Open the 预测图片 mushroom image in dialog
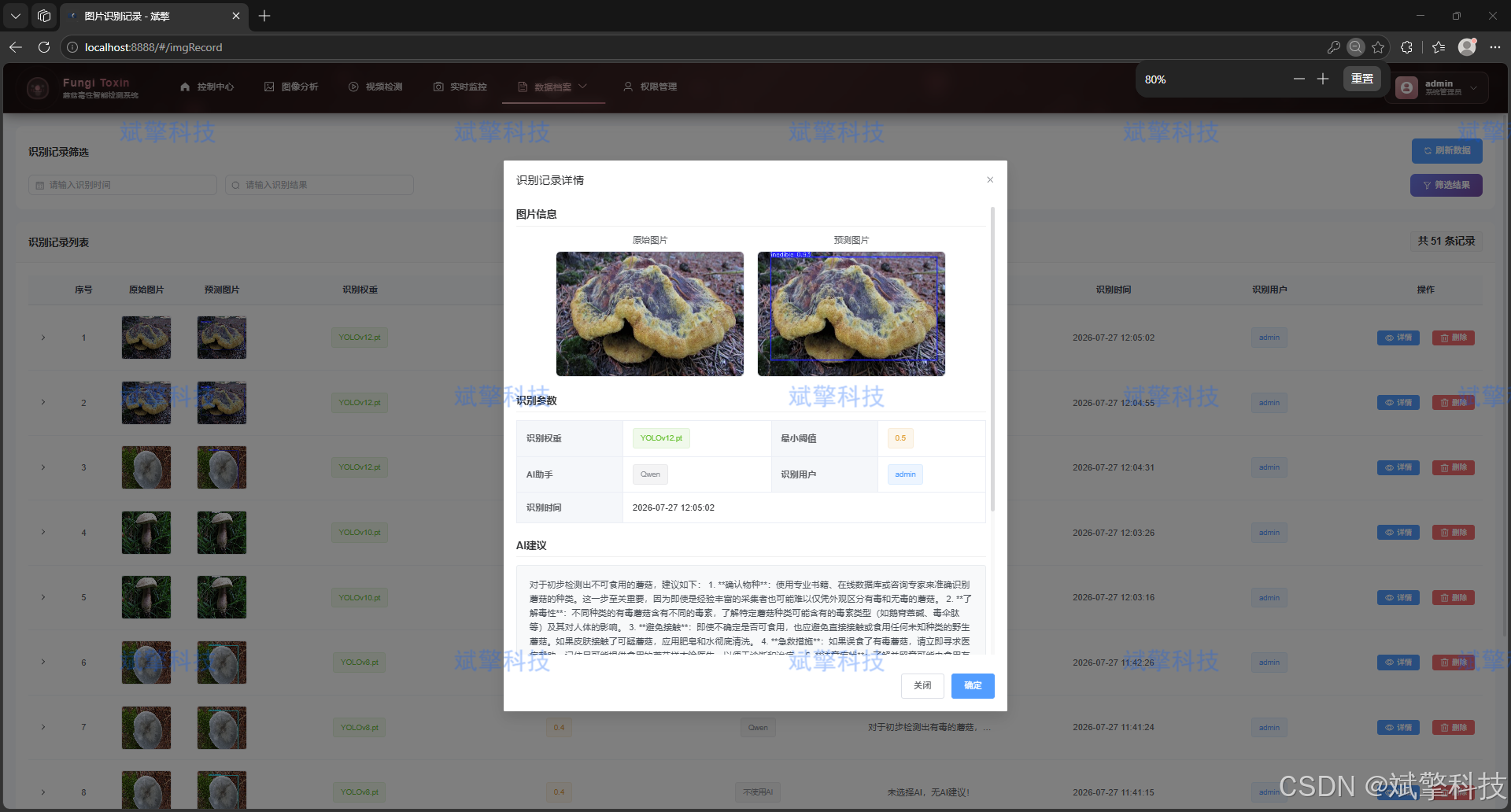Viewport: 1511px width, 812px height. pyautogui.click(x=852, y=314)
